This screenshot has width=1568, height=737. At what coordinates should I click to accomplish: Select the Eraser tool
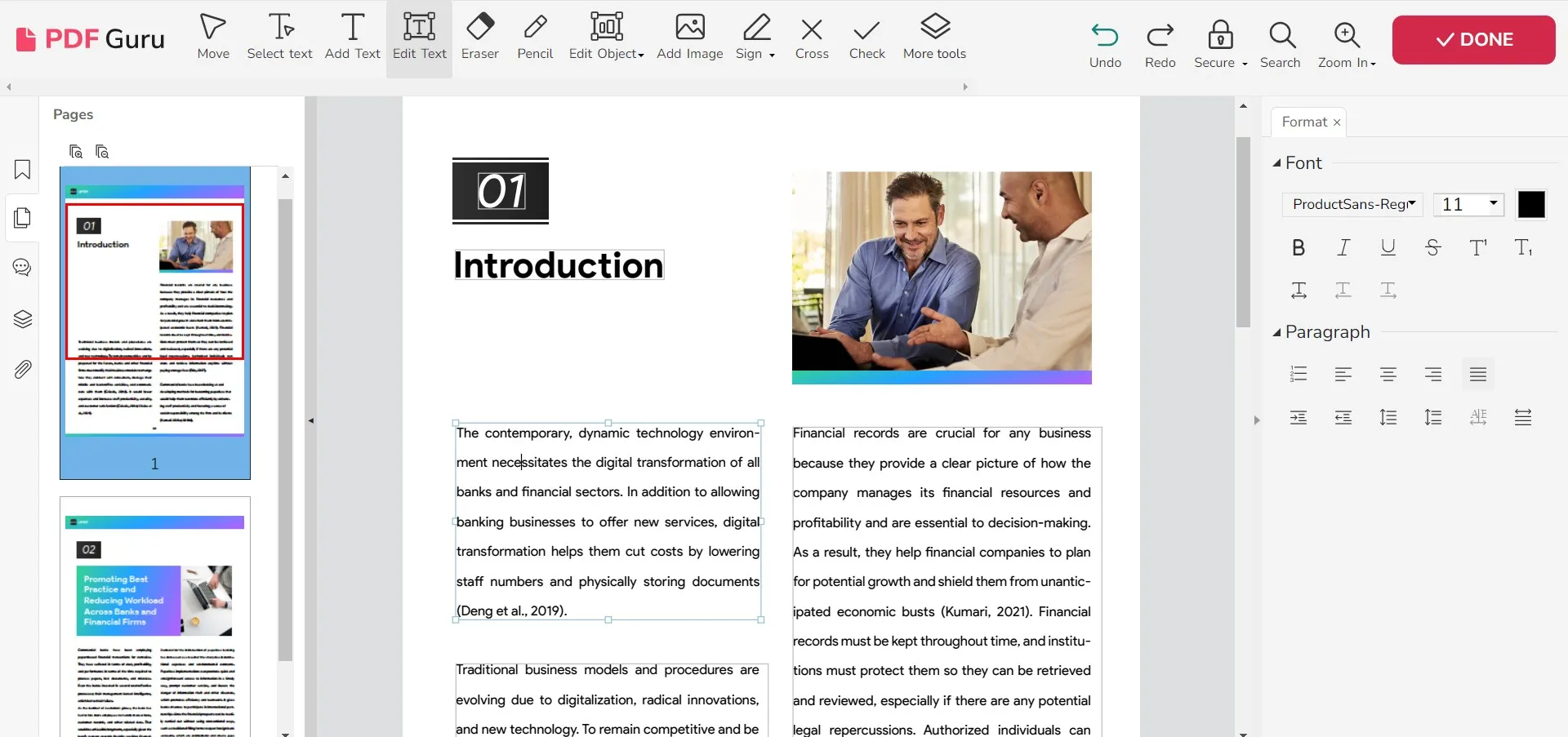pos(479,37)
